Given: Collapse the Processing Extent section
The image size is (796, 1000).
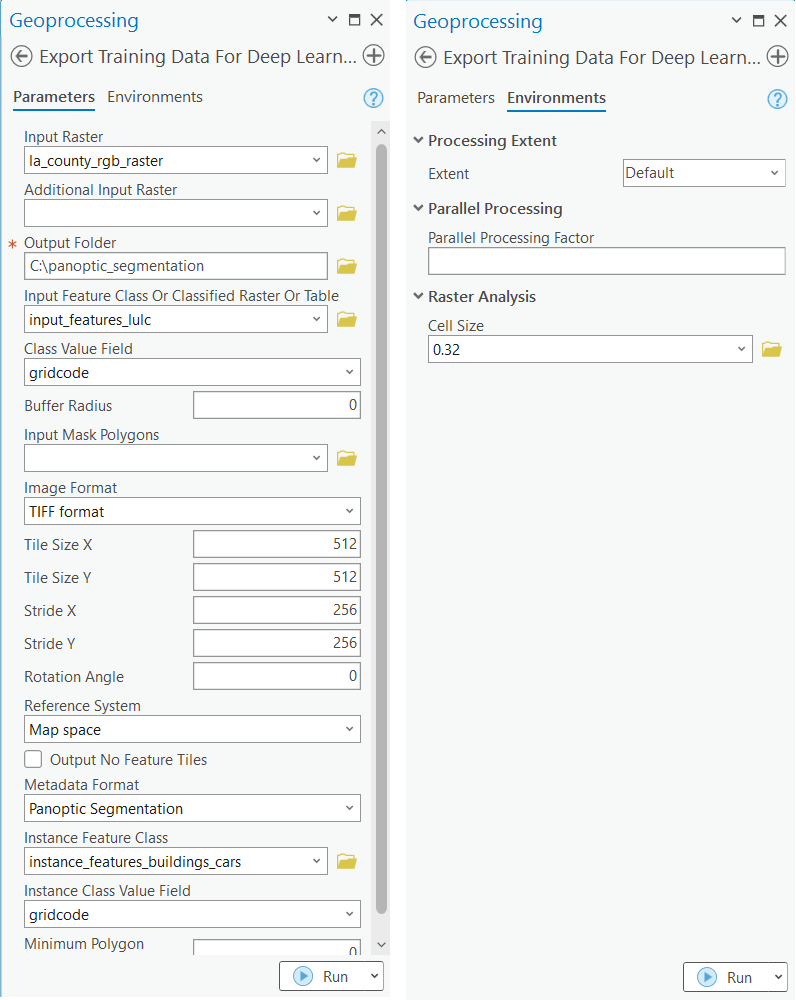Looking at the screenshot, I should (418, 141).
